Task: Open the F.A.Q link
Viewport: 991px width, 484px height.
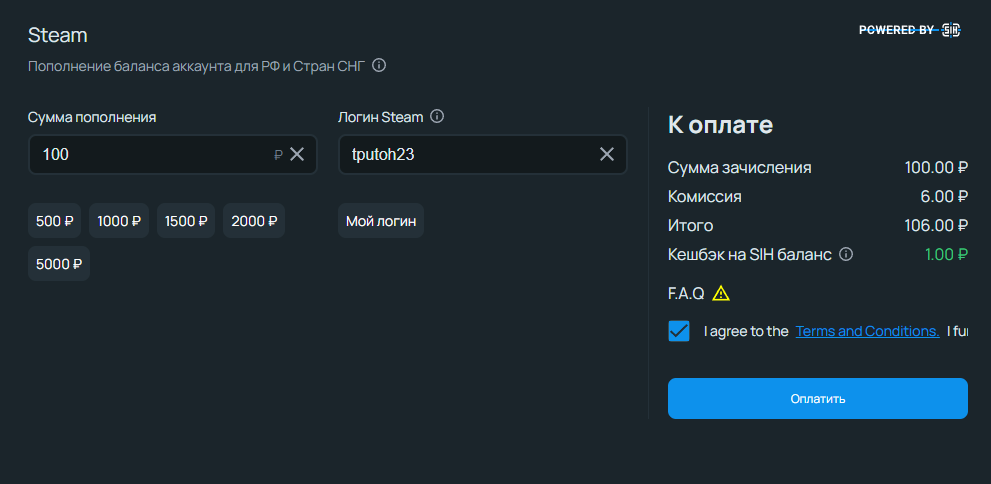Action: tap(686, 294)
